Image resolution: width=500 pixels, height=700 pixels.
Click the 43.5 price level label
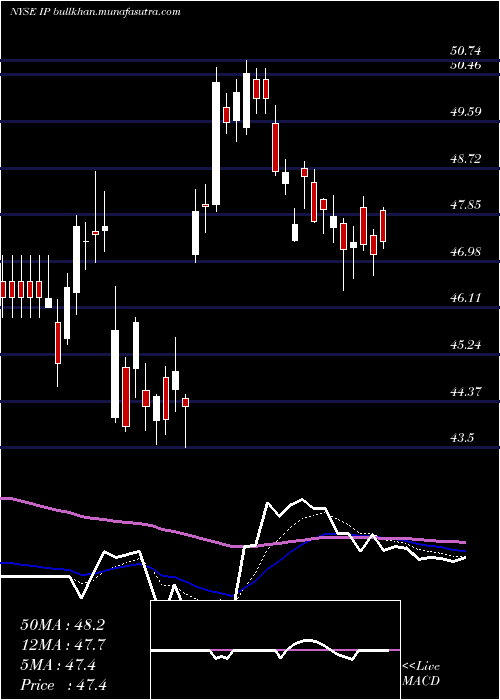(x=462, y=438)
